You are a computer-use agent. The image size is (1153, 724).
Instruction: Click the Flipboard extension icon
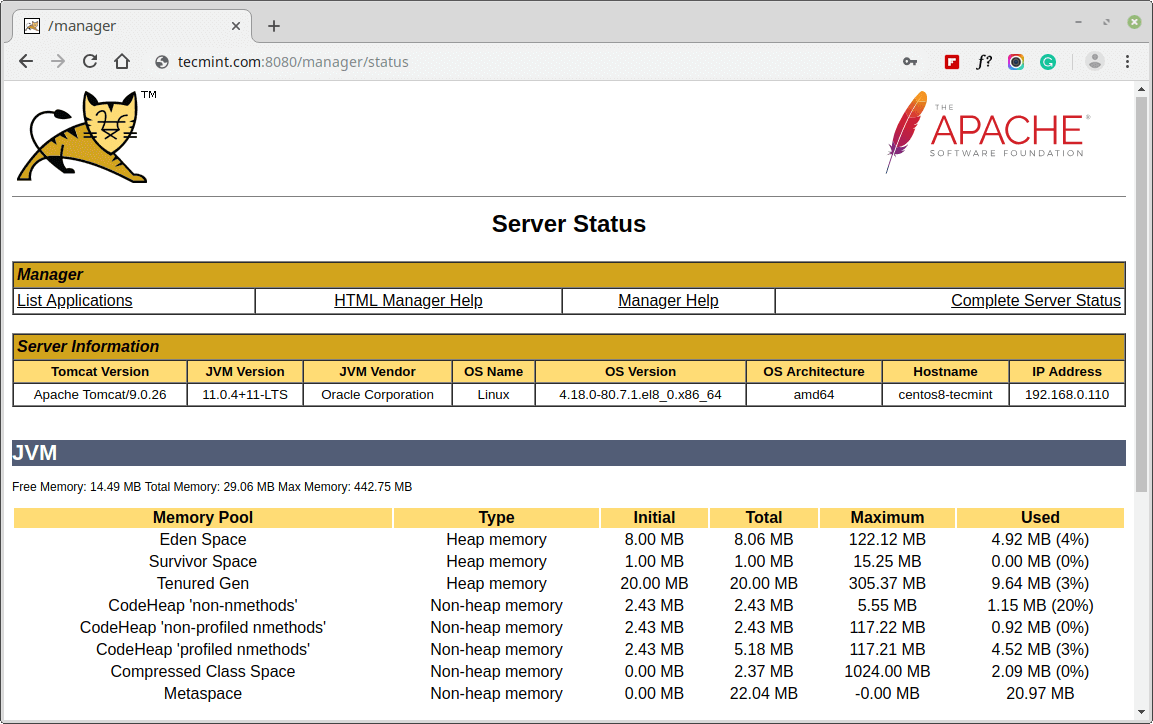pos(952,62)
